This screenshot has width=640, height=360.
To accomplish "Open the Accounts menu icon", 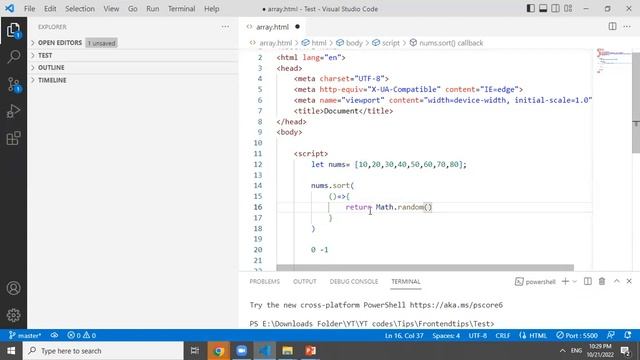I will click(13, 288).
